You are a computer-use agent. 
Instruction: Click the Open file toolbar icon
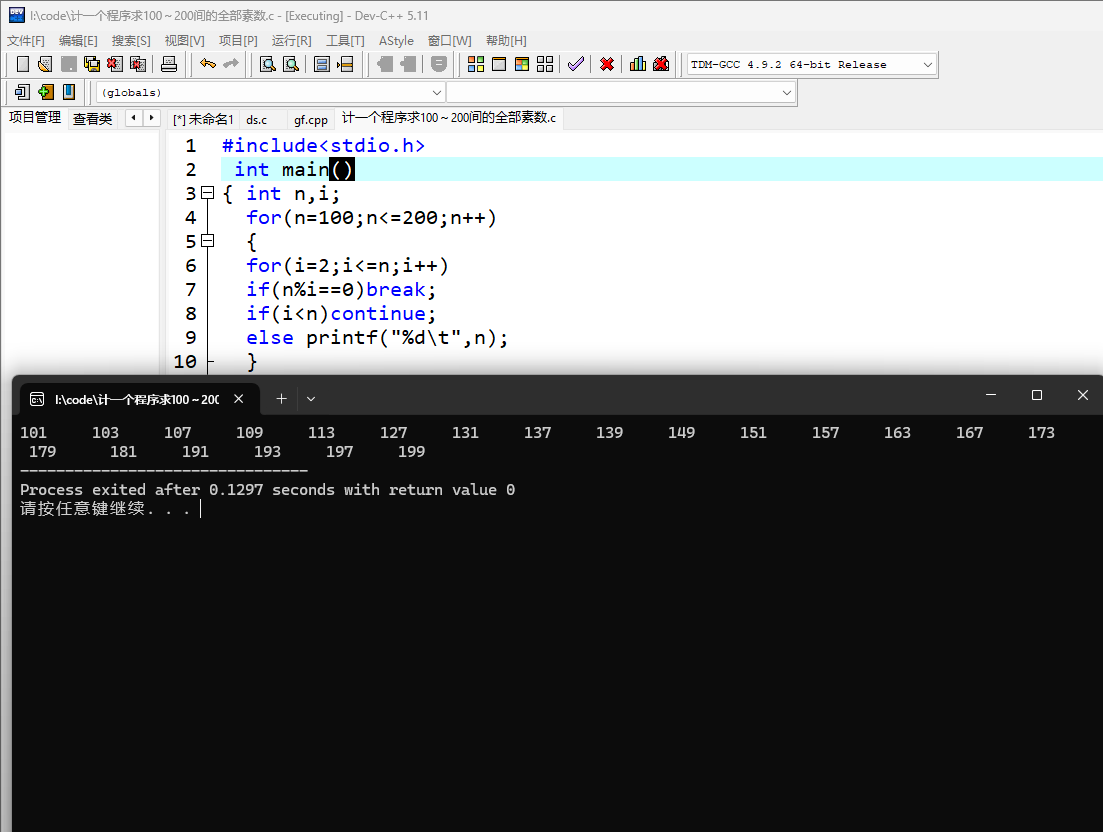[x=45, y=64]
